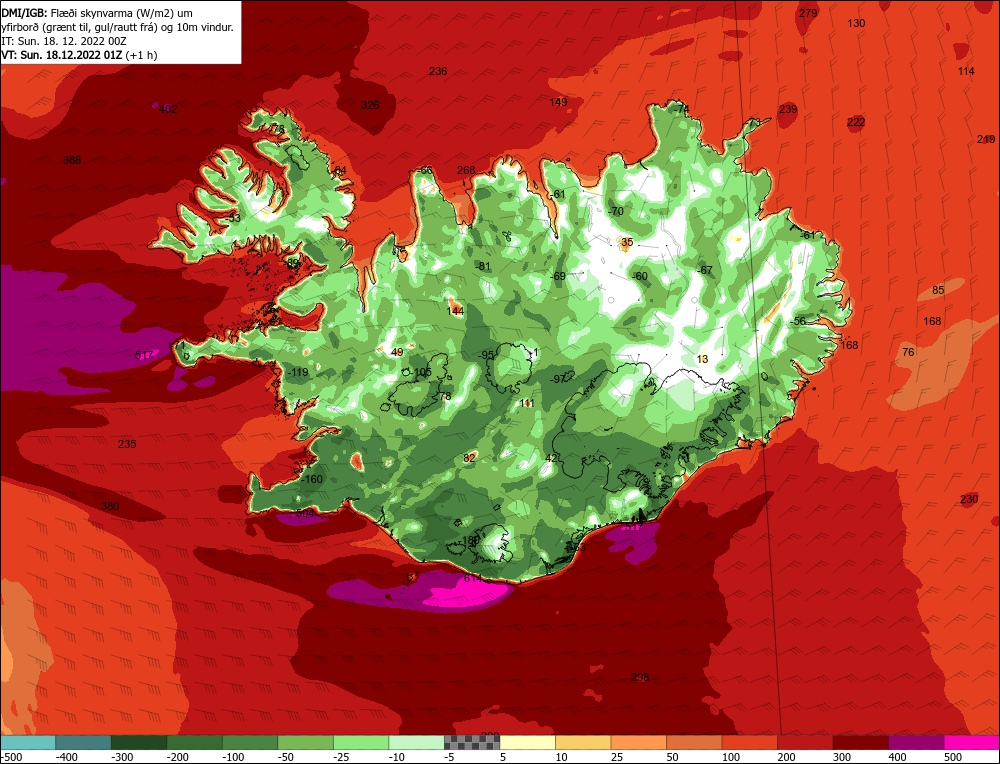Click the magenta legend swatch above 500
Screen dimensions: 1000x764
tap(971, 742)
